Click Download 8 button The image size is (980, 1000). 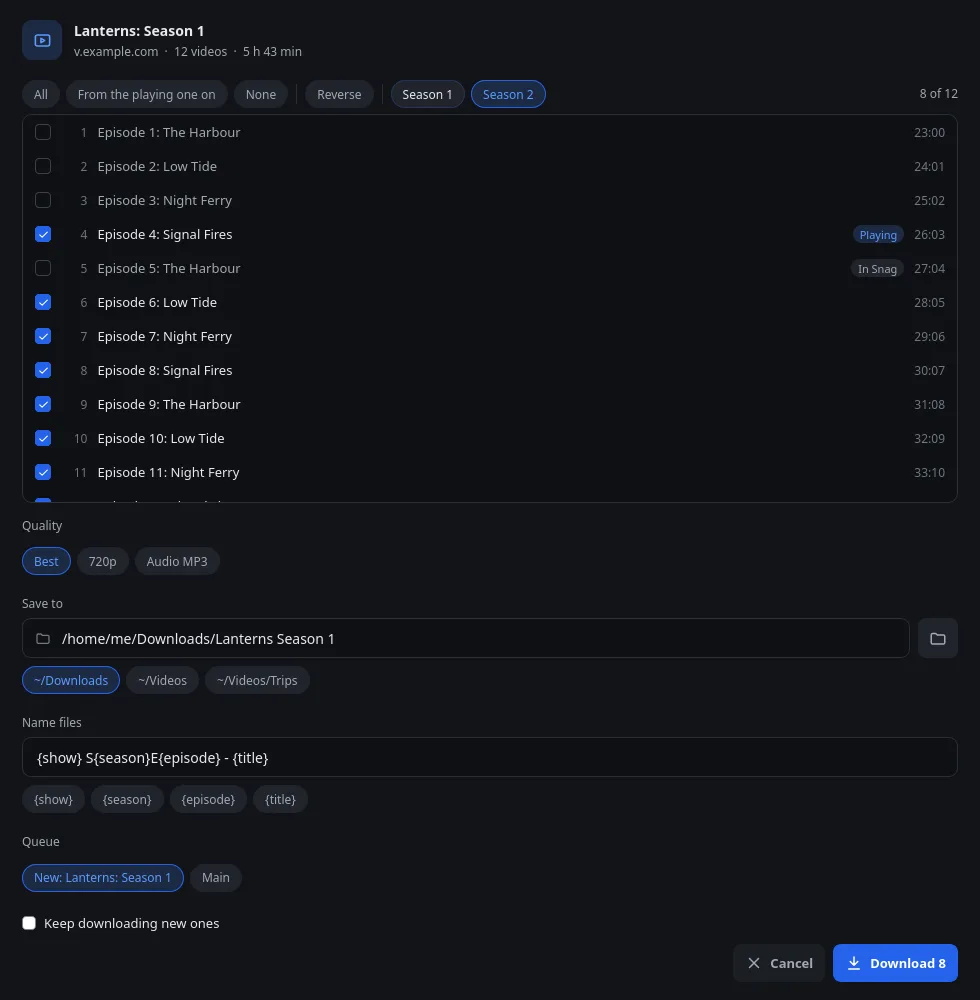tap(895, 963)
